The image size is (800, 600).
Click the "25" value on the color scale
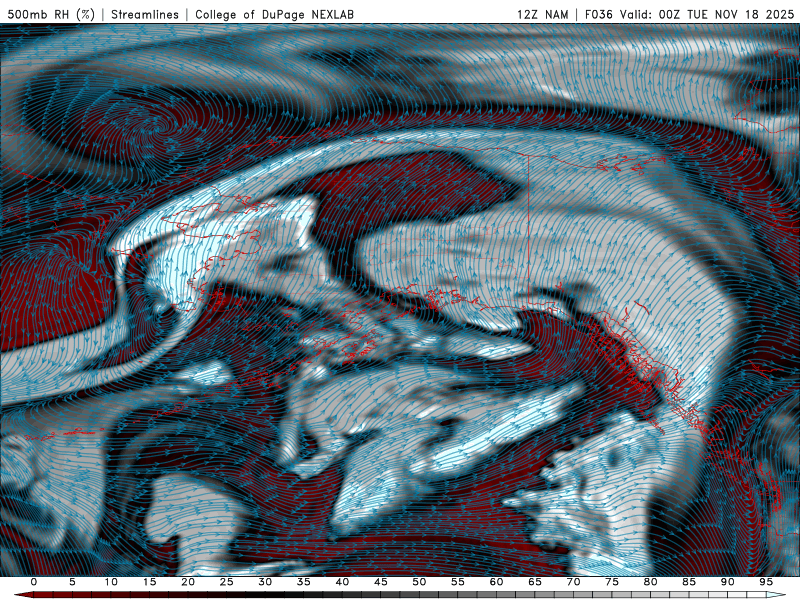coord(227,582)
